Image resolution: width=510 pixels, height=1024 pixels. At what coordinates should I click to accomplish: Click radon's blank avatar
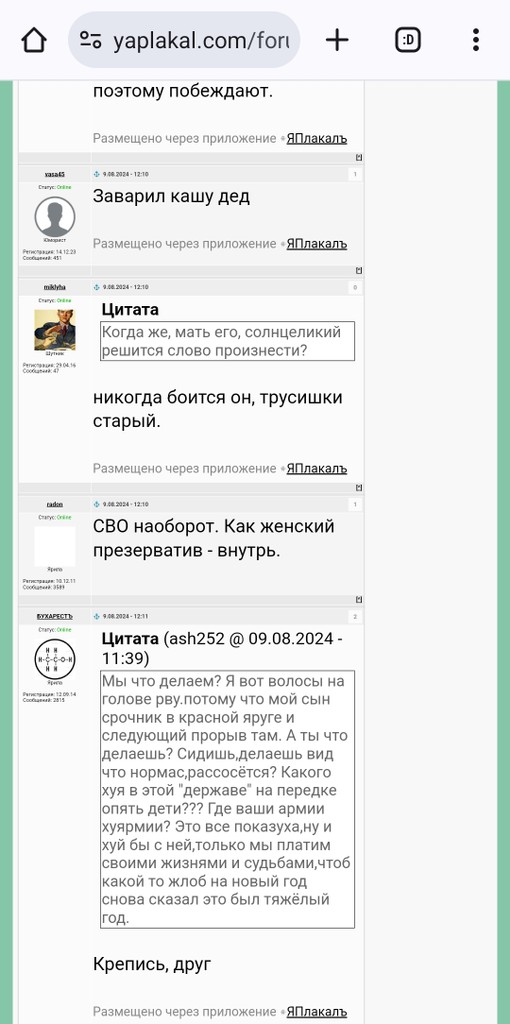pos(55,547)
